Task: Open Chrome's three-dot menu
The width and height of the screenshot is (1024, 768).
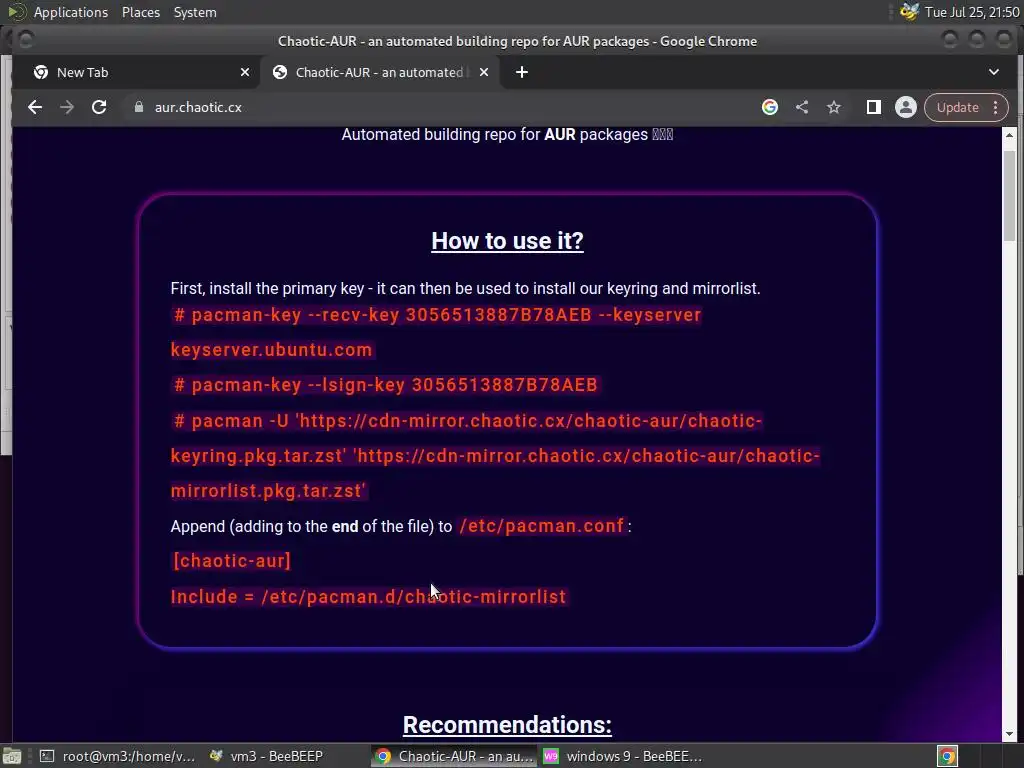Action: [x=995, y=107]
